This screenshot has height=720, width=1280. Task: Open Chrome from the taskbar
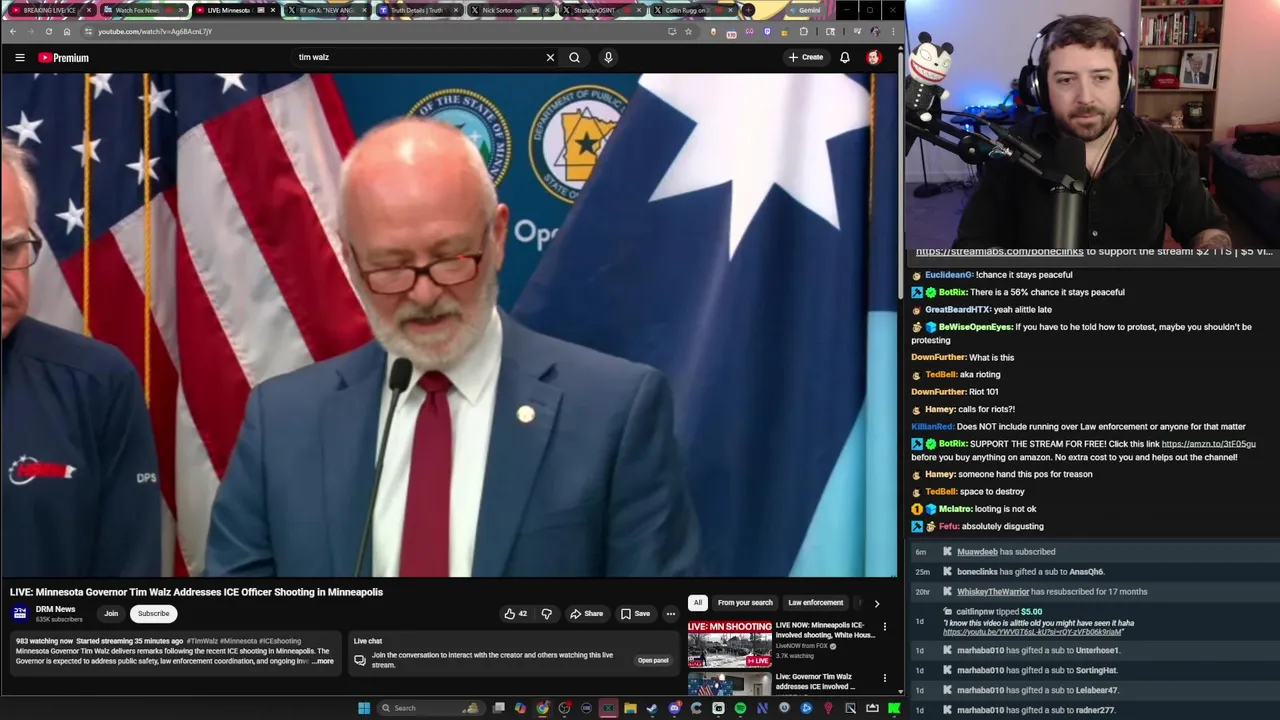click(x=542, y=708)
